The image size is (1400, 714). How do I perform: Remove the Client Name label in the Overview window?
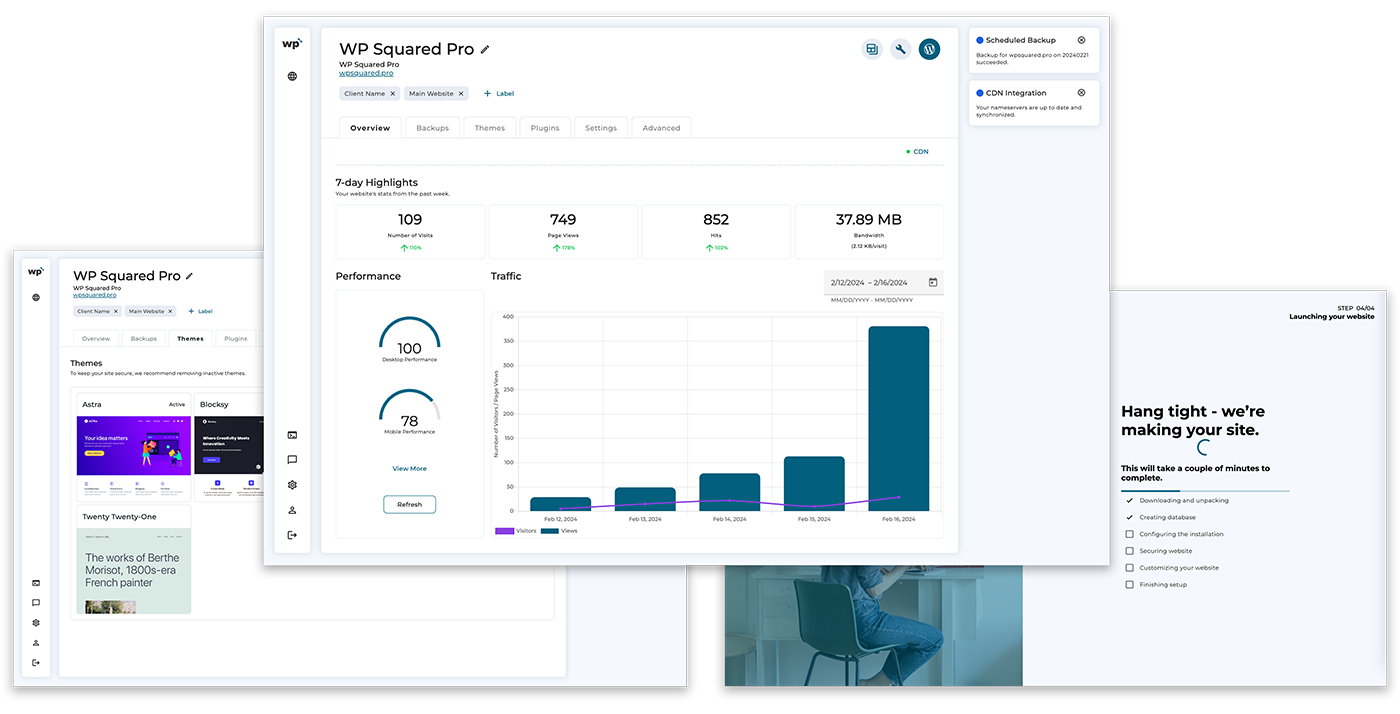tap(393, 93)
